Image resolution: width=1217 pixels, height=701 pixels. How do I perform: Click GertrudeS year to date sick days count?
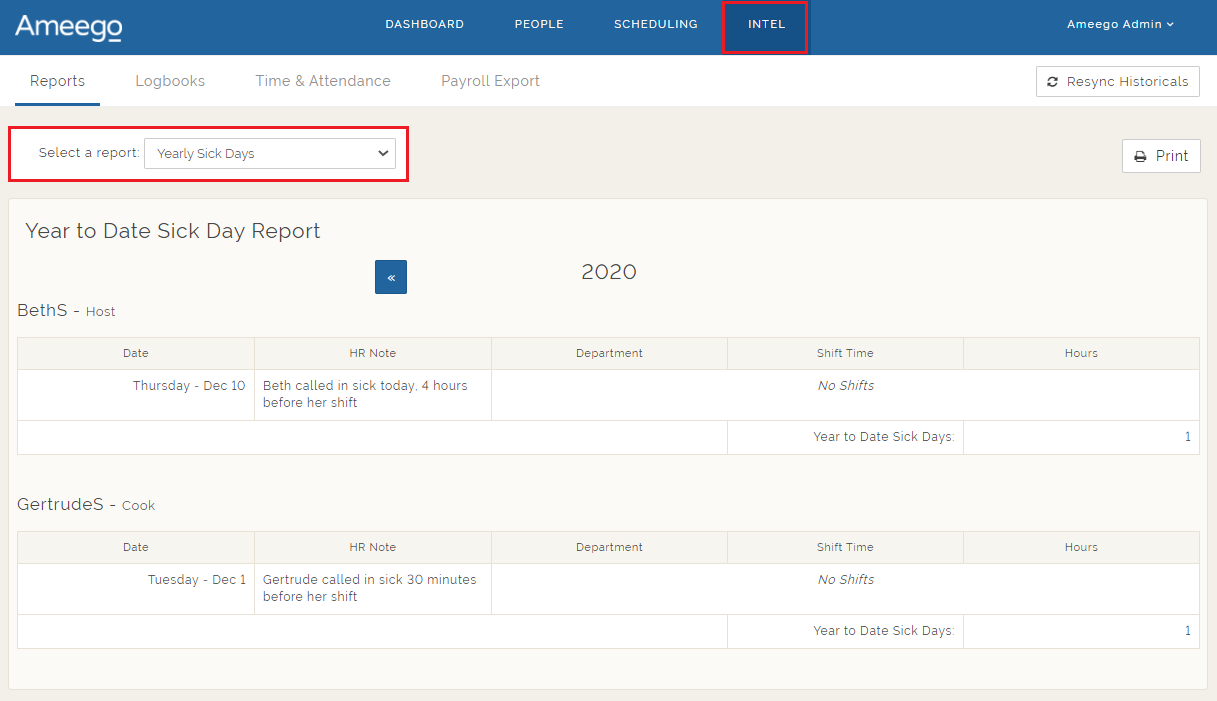click(1187, 631)
